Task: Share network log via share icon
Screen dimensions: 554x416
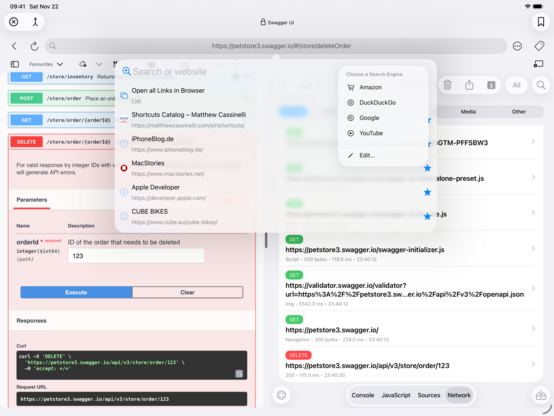Action: [x=469, y=85]
